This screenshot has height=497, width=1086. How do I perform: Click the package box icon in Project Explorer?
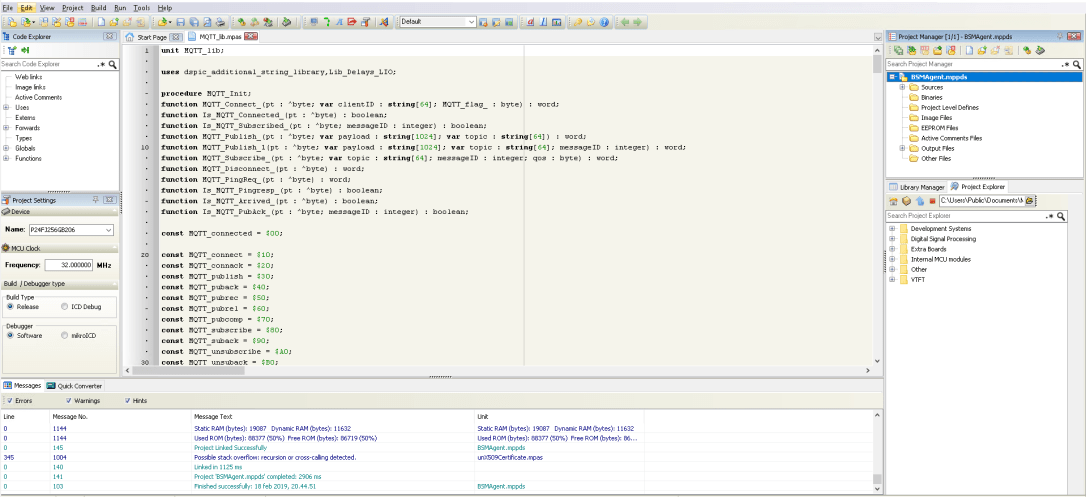[906, 201]
